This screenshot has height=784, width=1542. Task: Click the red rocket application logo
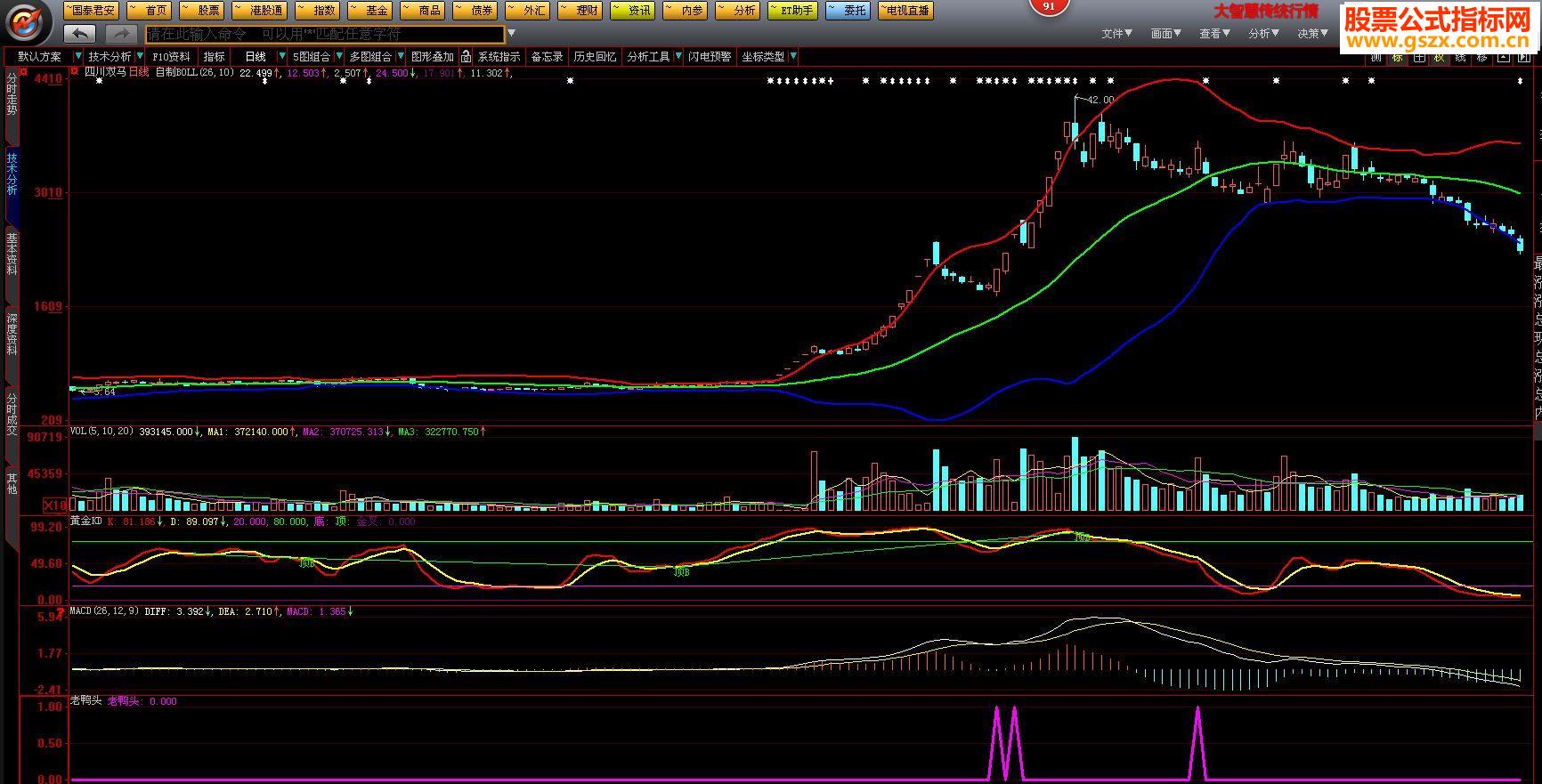pos(27,22)
